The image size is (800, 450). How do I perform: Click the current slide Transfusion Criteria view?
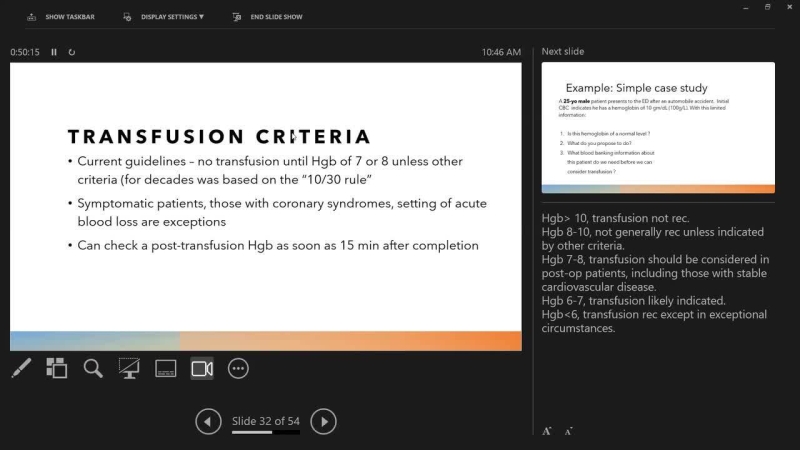point(265,207)
